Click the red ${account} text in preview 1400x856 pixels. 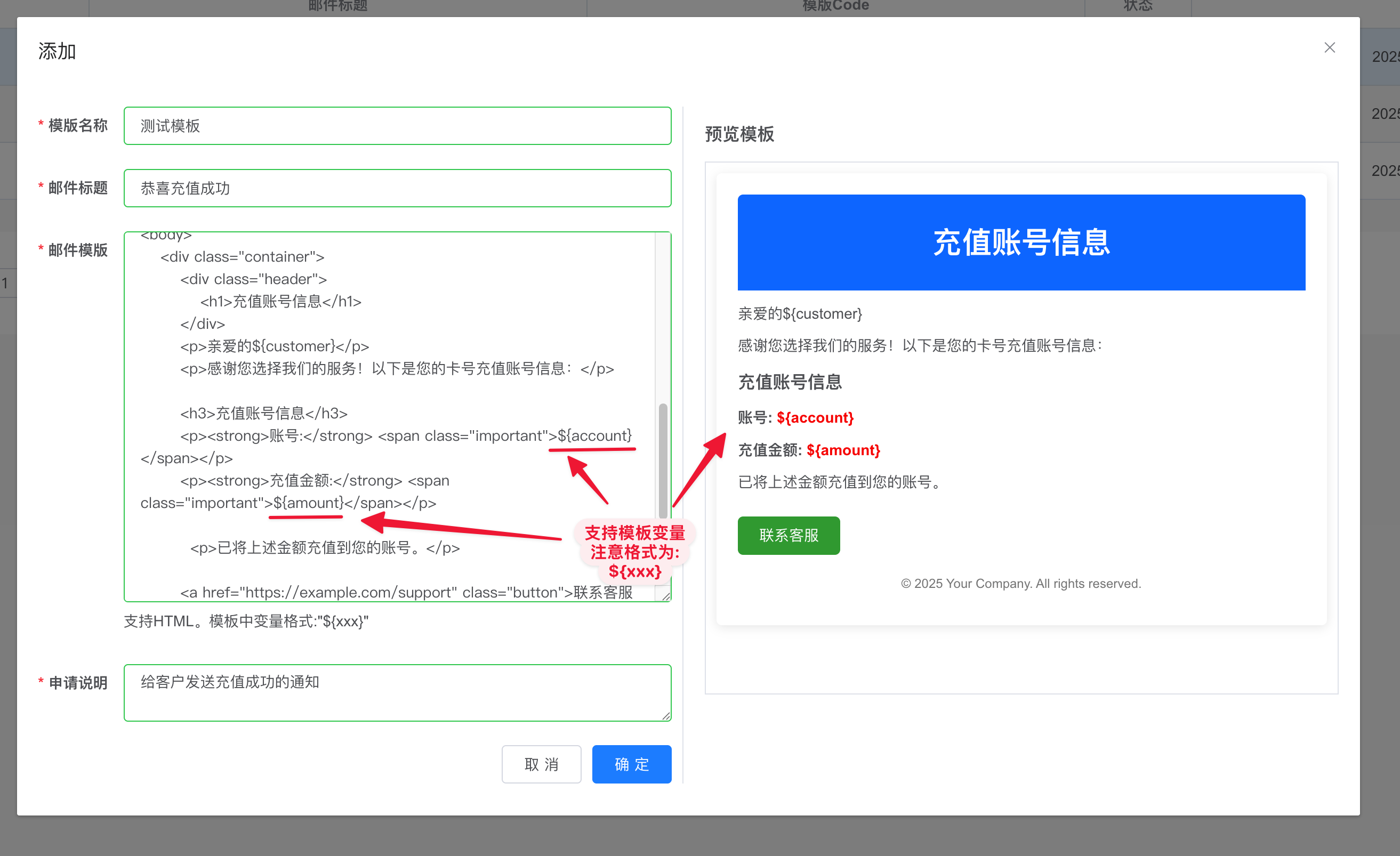(x=815, y=417)
